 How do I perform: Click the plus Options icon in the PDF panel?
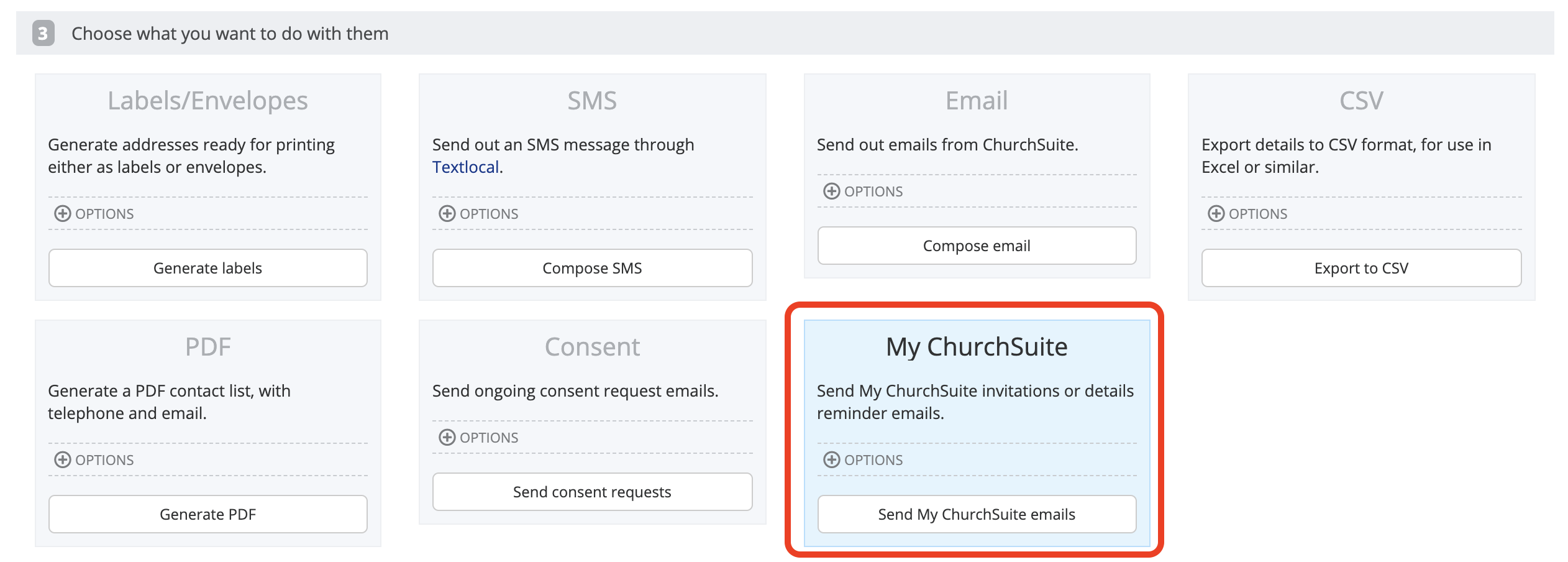tap(63, 459)
